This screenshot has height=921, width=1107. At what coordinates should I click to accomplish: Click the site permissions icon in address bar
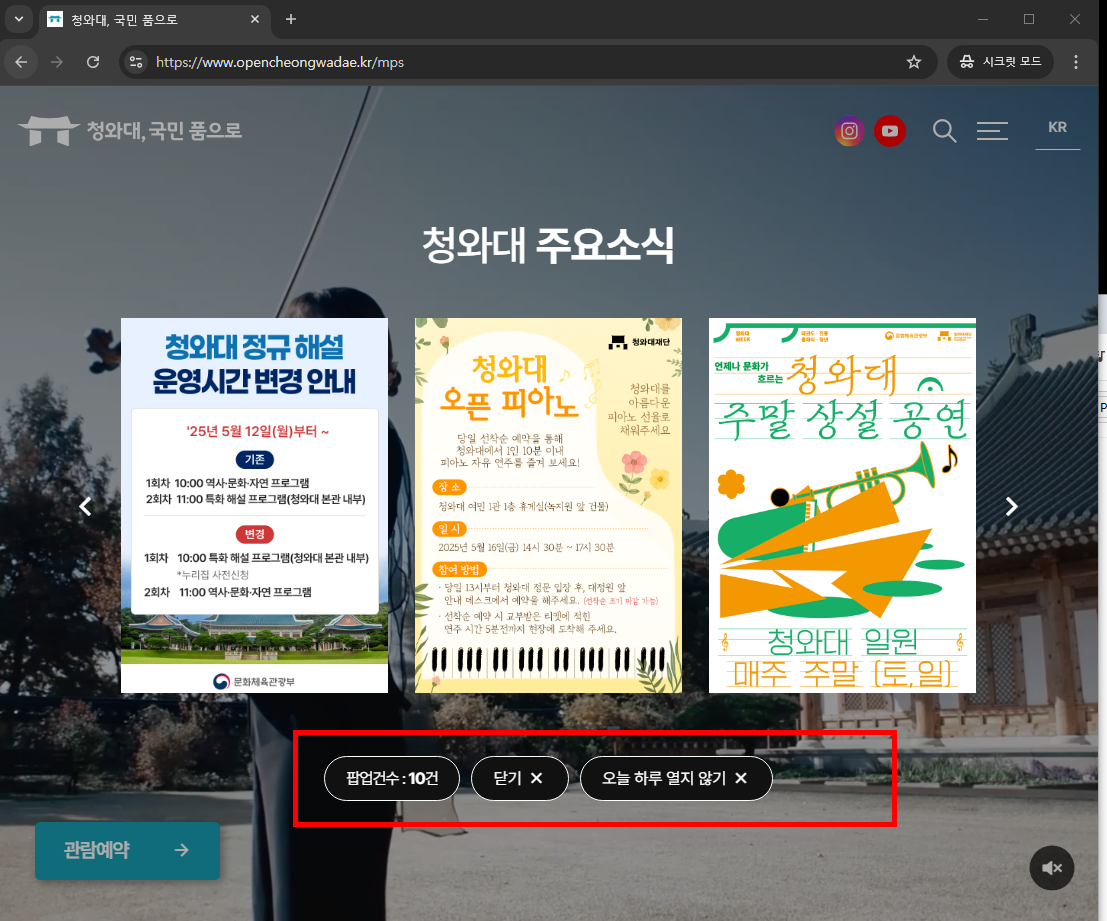(135, 61)
